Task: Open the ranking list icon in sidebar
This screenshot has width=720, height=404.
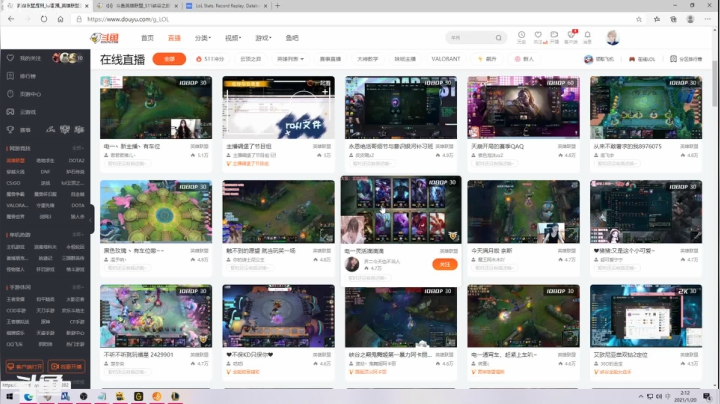Action: [x=10, y=76]
